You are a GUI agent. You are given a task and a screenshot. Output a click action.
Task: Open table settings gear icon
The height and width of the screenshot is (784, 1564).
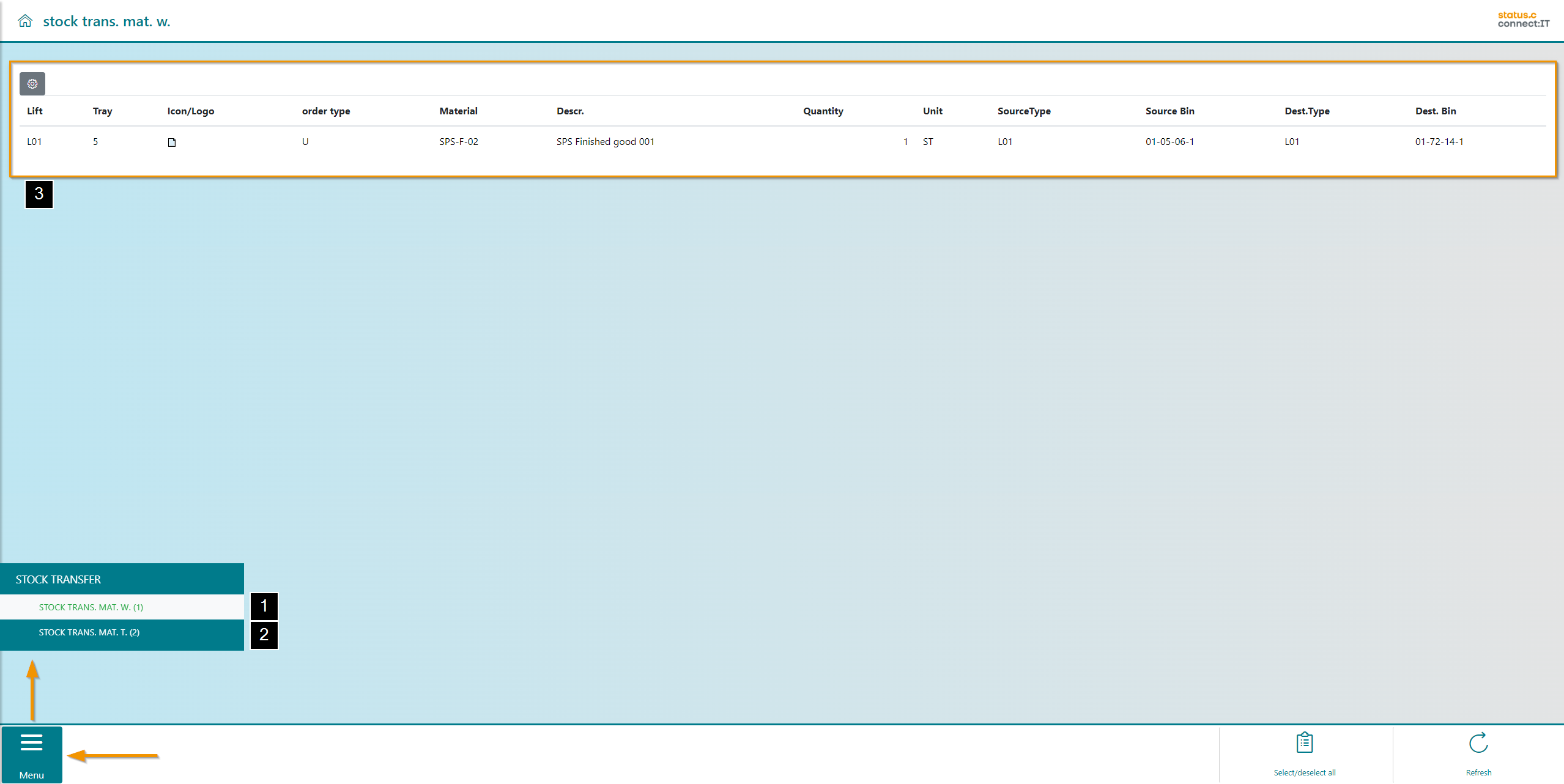pyautogui.click(x=32, y=84)
